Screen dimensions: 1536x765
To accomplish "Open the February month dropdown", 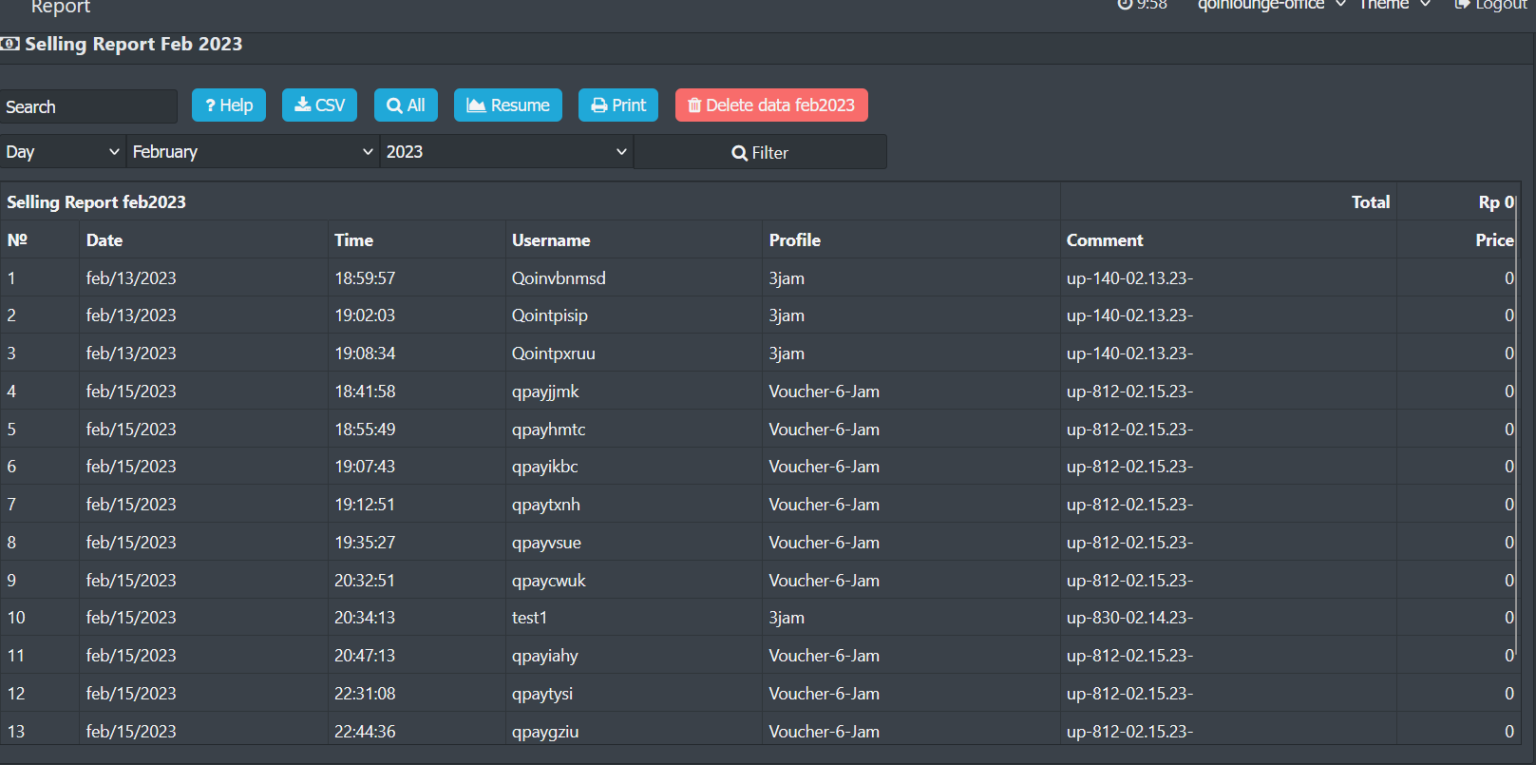I will coord(252,151).
